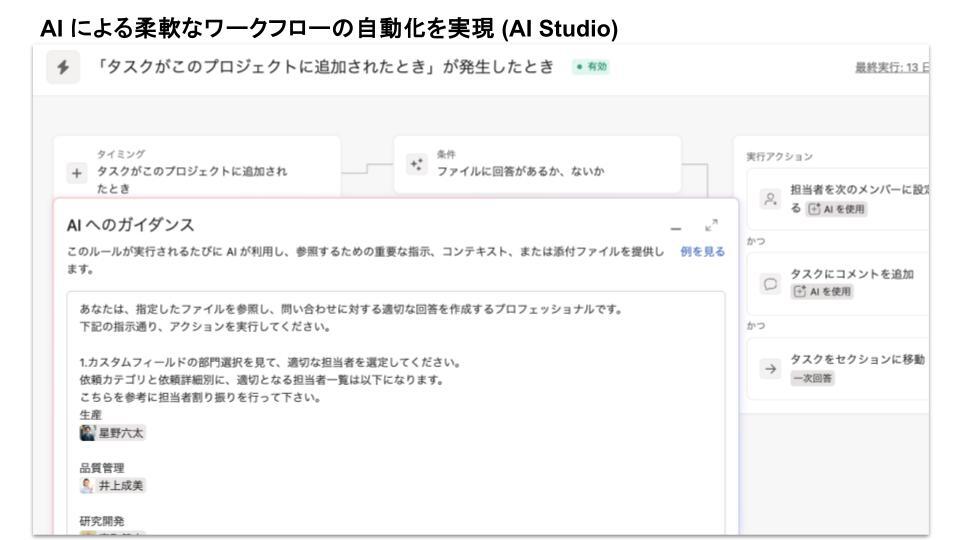Toggle the 有効 status badge
This screenshot has height=540, width=960.
(x=589, y=67)
